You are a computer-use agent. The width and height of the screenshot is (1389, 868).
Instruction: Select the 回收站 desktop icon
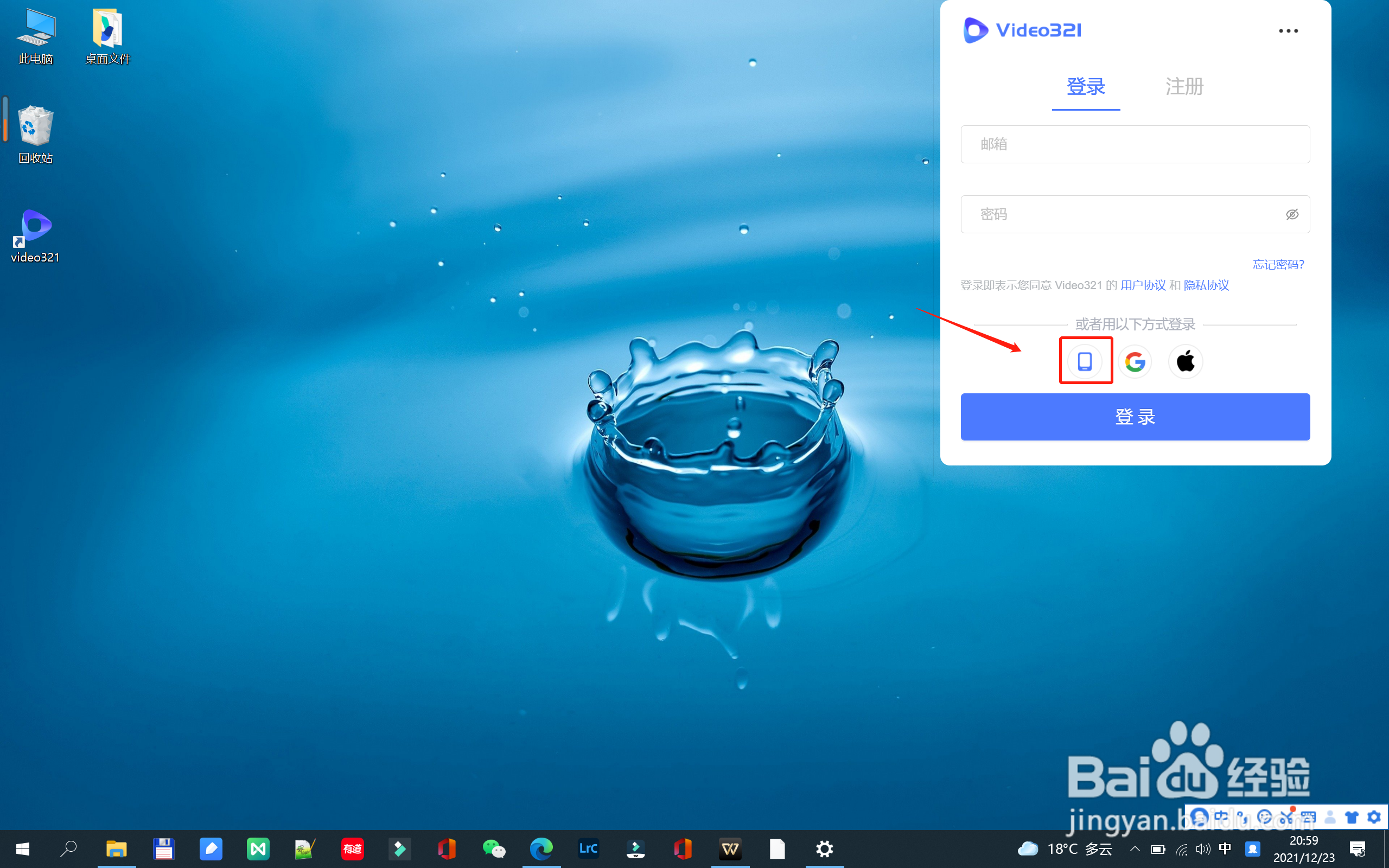click(35, 134)
